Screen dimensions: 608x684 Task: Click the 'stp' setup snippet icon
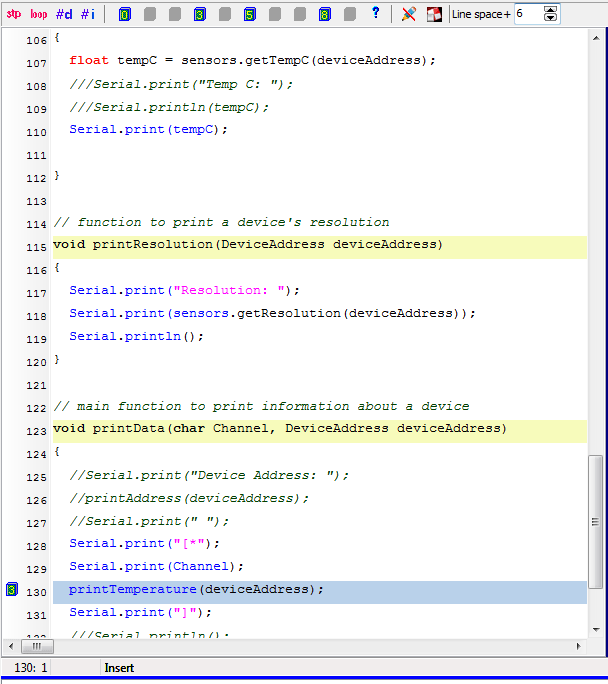click(x=14, y=14)
